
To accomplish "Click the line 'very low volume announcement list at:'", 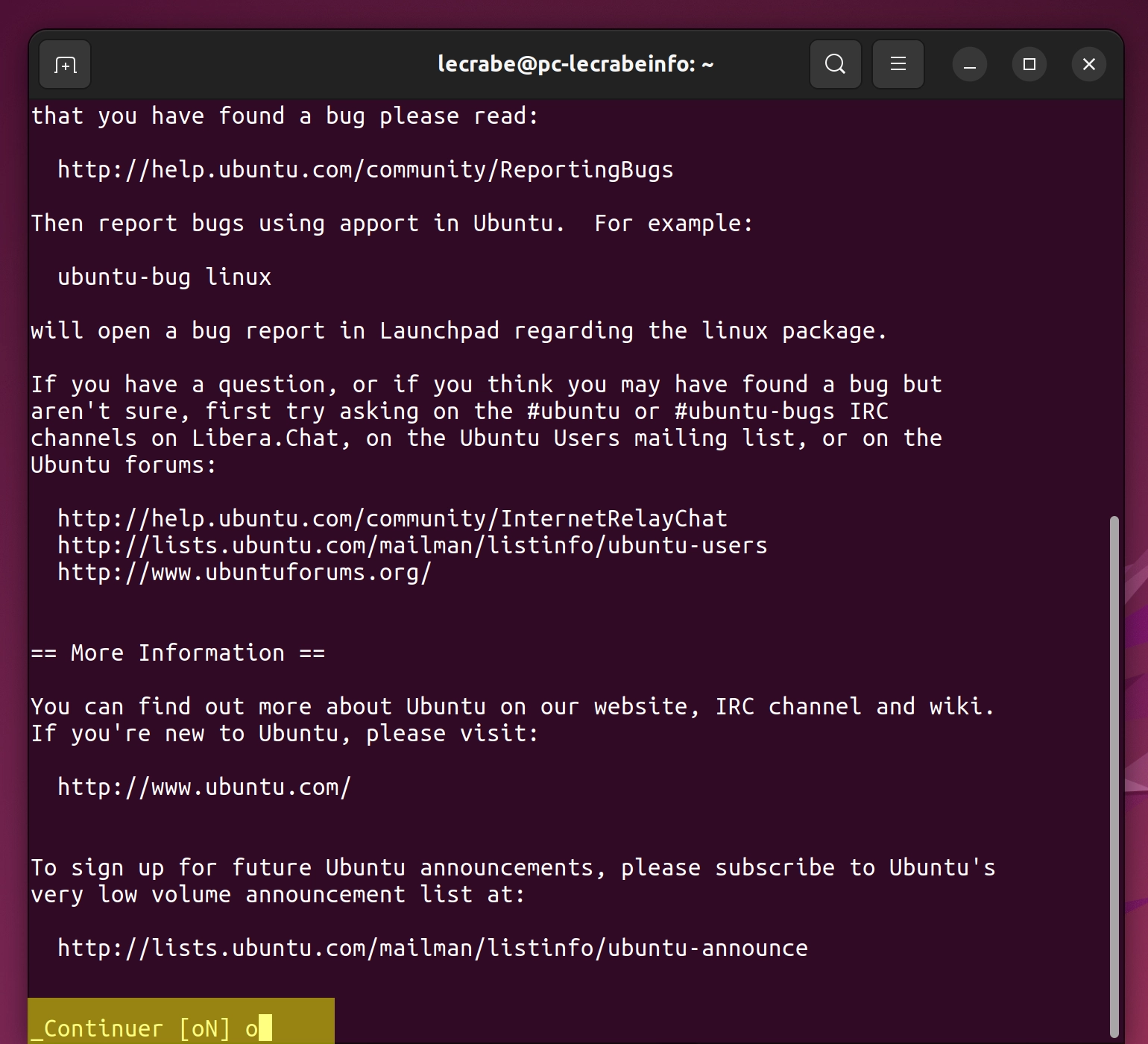I will tap(278, 894).
